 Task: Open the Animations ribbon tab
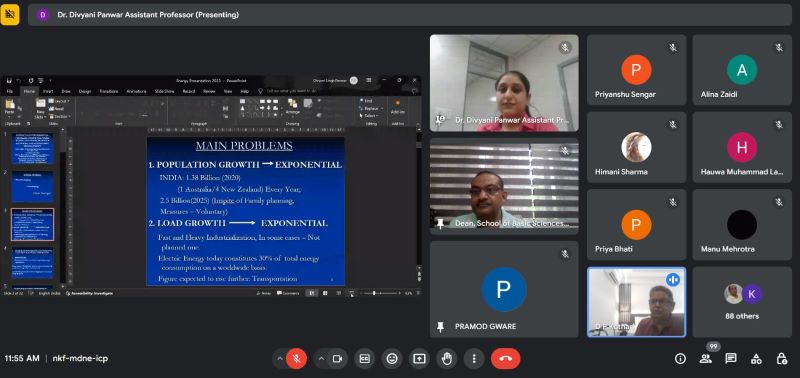(136, 91)
